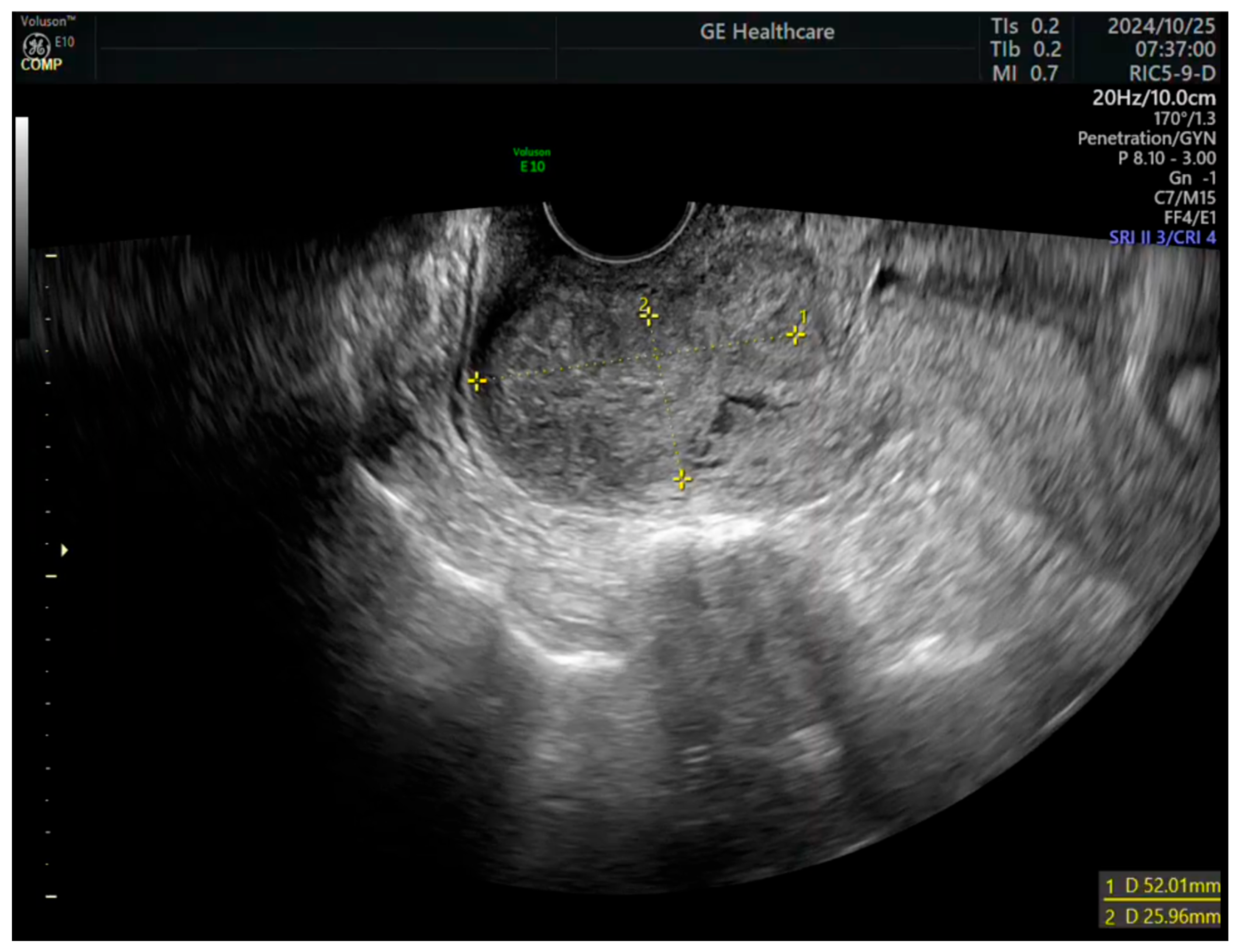Select caliper 1 right crosshair marker
The height and width of the screenshot is (952, 1242).
pyautogui.click(x=795, y=335)
